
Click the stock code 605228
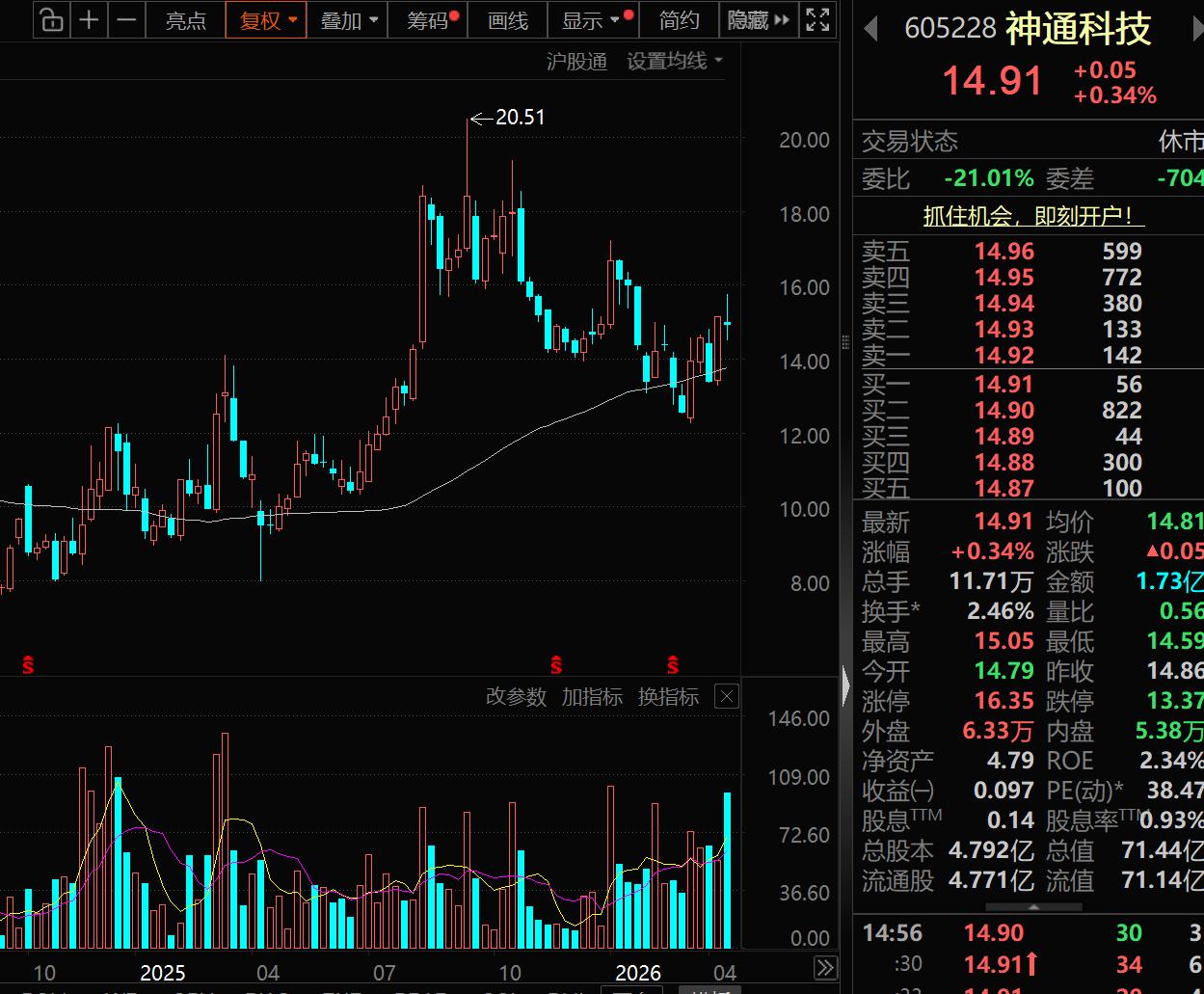(x=950, y=29)
